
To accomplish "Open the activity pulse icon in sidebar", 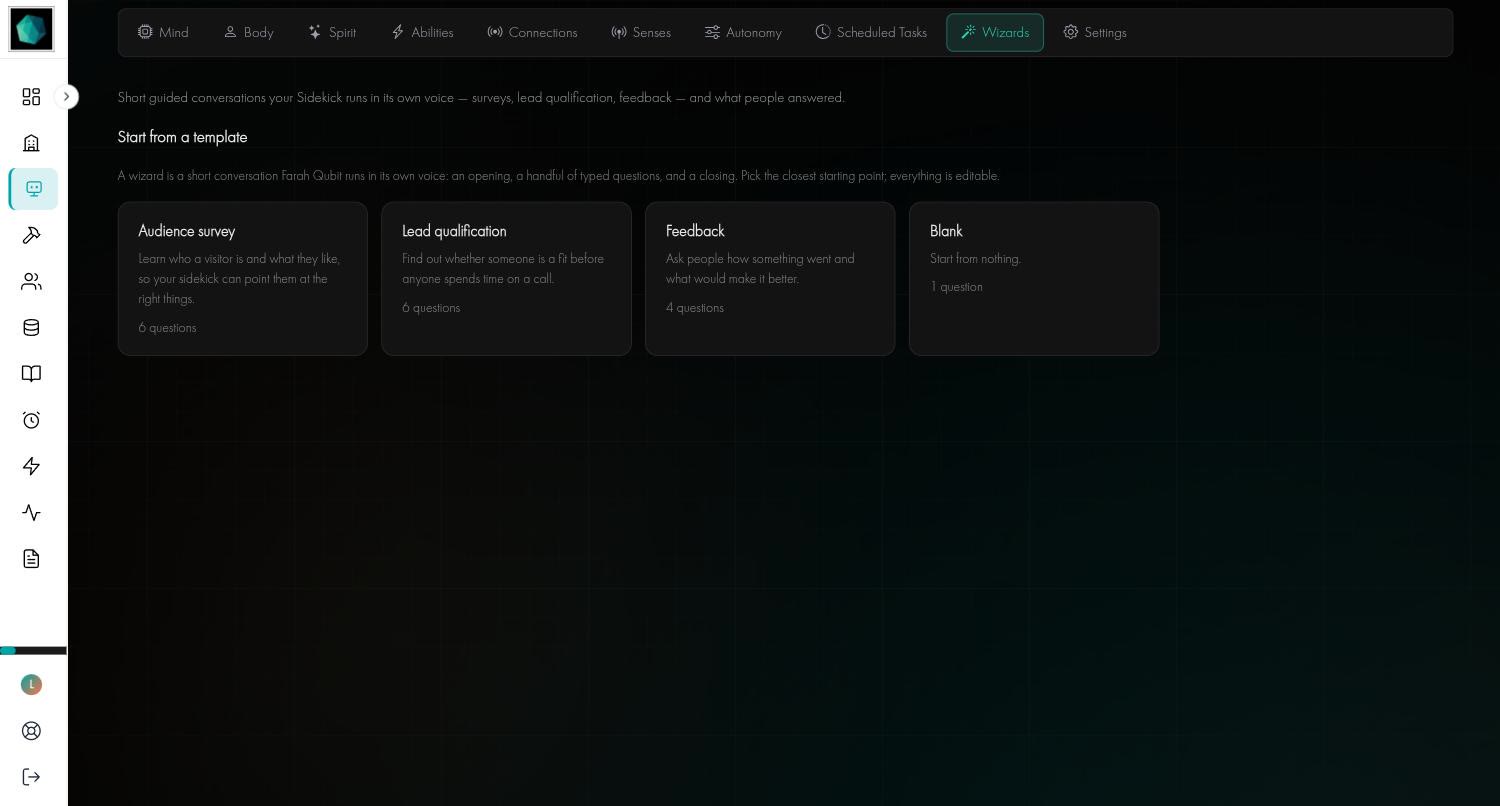I will tap(31, 513).
